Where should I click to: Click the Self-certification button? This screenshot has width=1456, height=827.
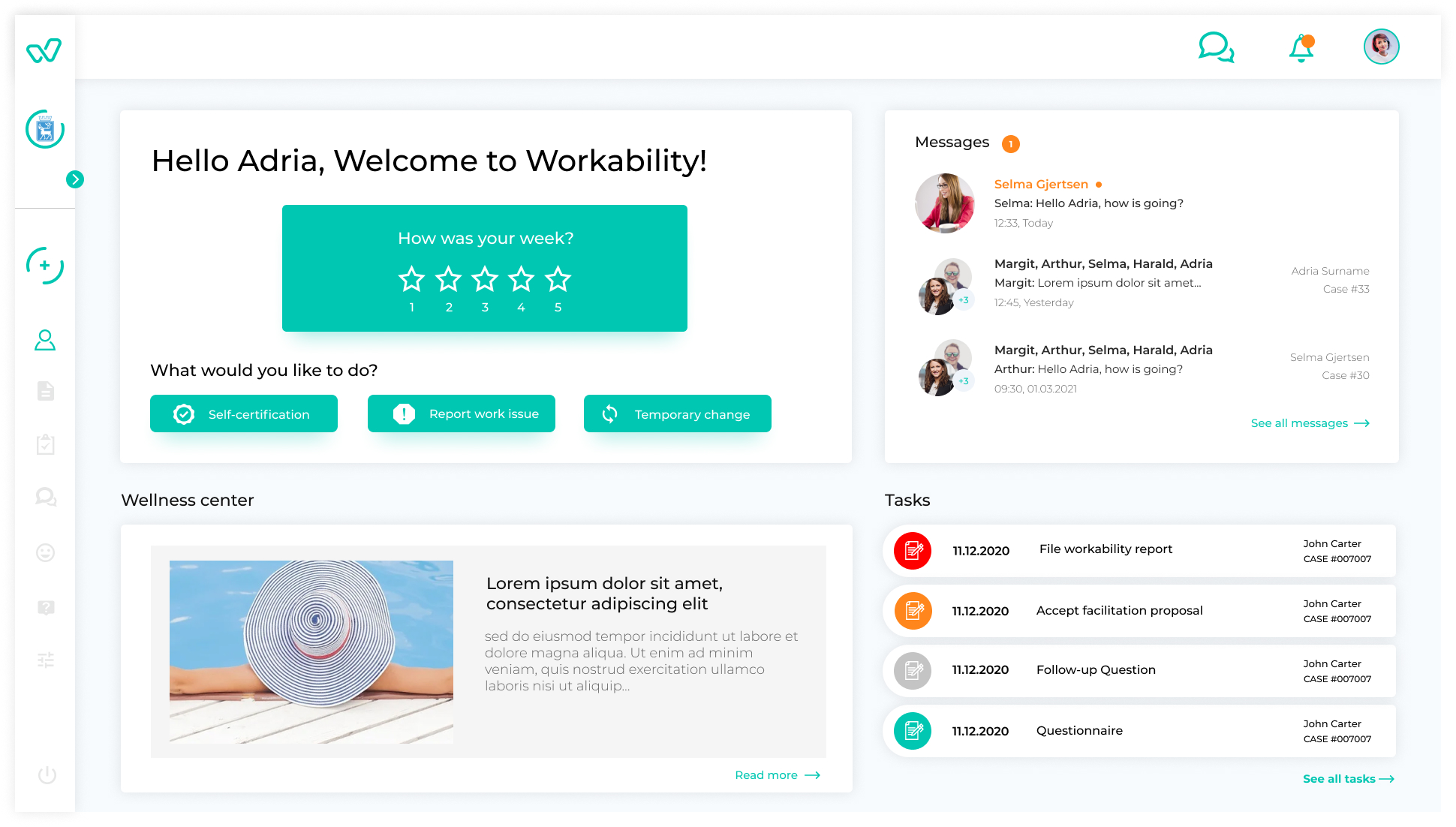(244, 413)
